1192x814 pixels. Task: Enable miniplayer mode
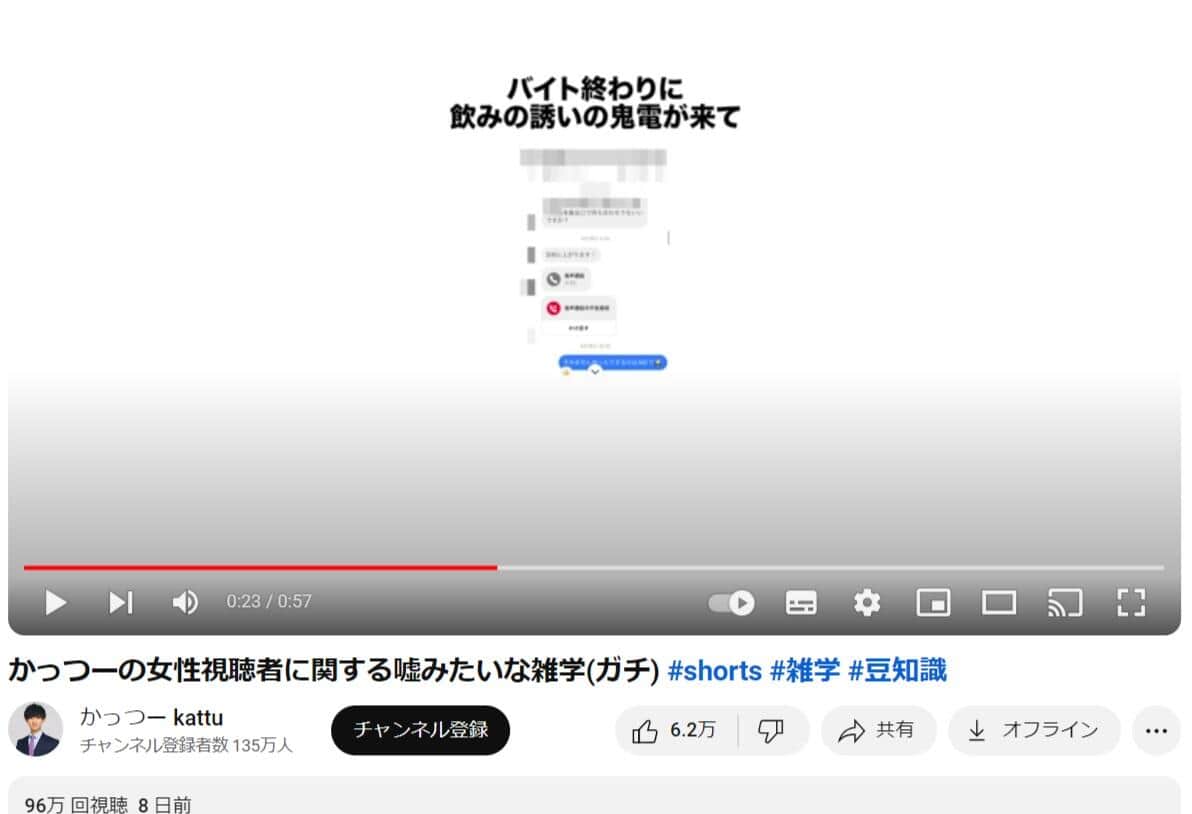tap(933, 602)
